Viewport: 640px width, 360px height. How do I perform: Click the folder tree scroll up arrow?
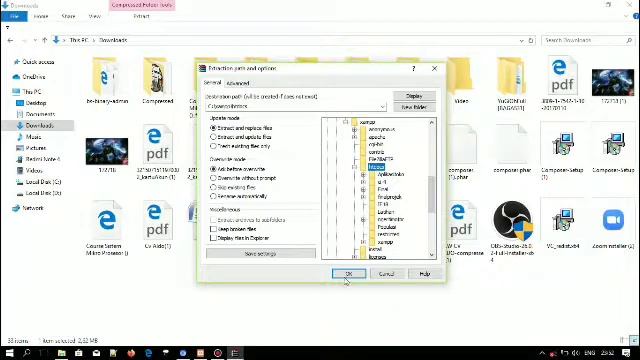click(431, 122)
